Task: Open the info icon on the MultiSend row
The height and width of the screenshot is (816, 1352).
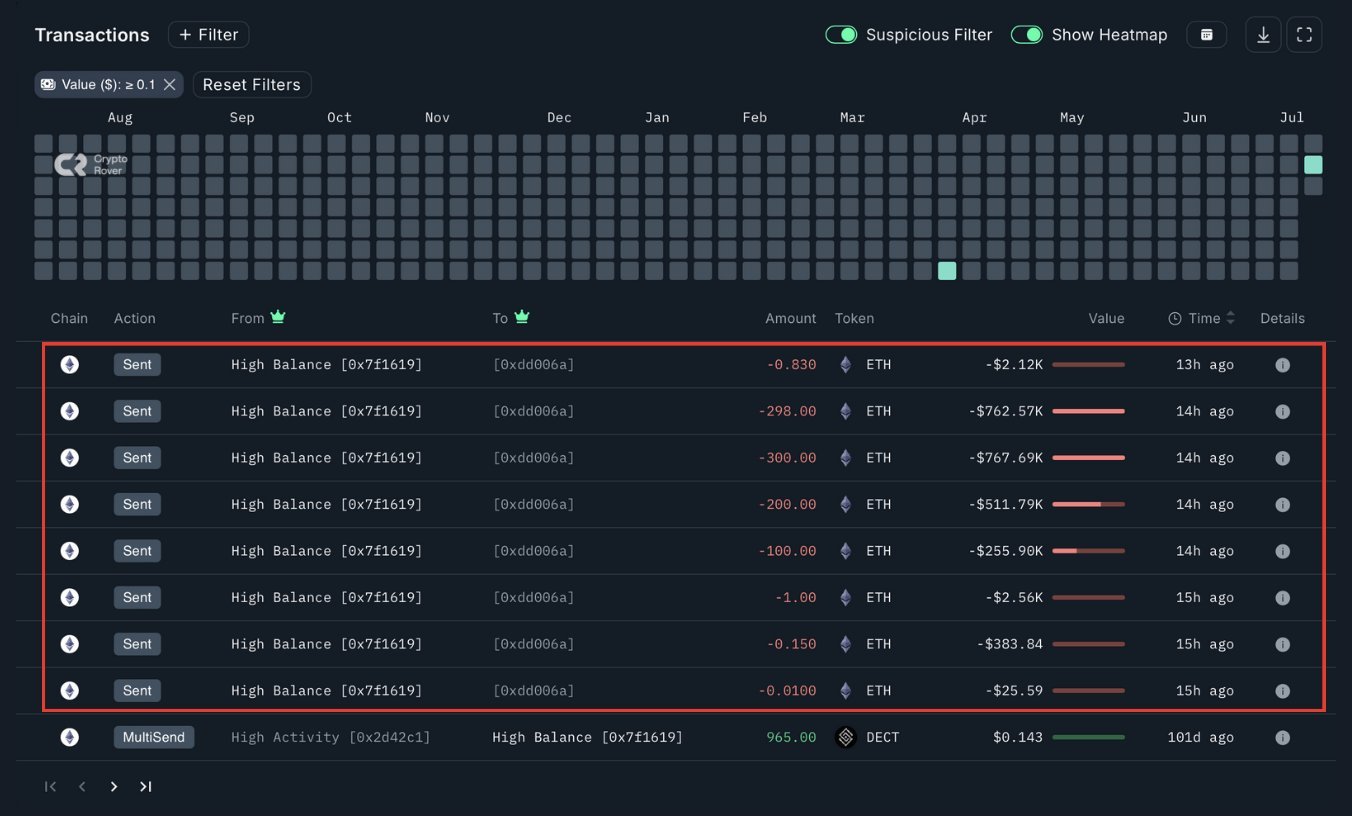Action: pos(1282,737)
